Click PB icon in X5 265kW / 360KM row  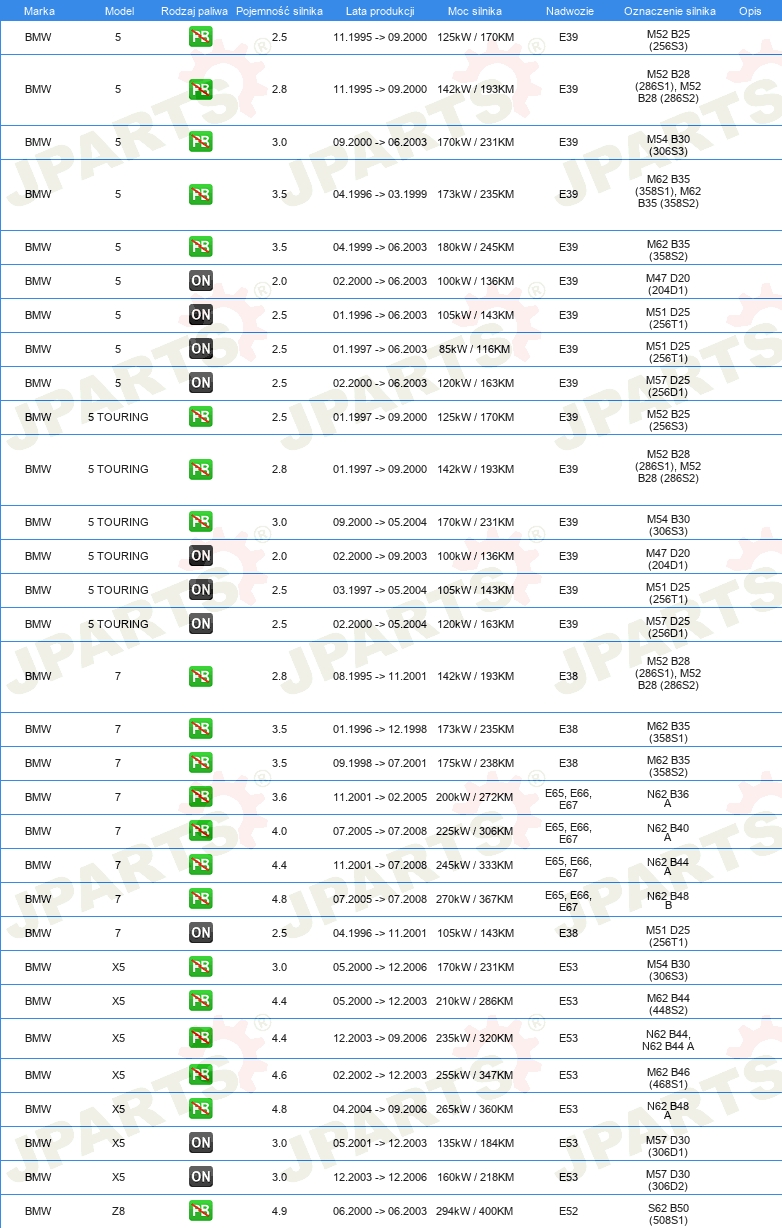[201, 1109]
